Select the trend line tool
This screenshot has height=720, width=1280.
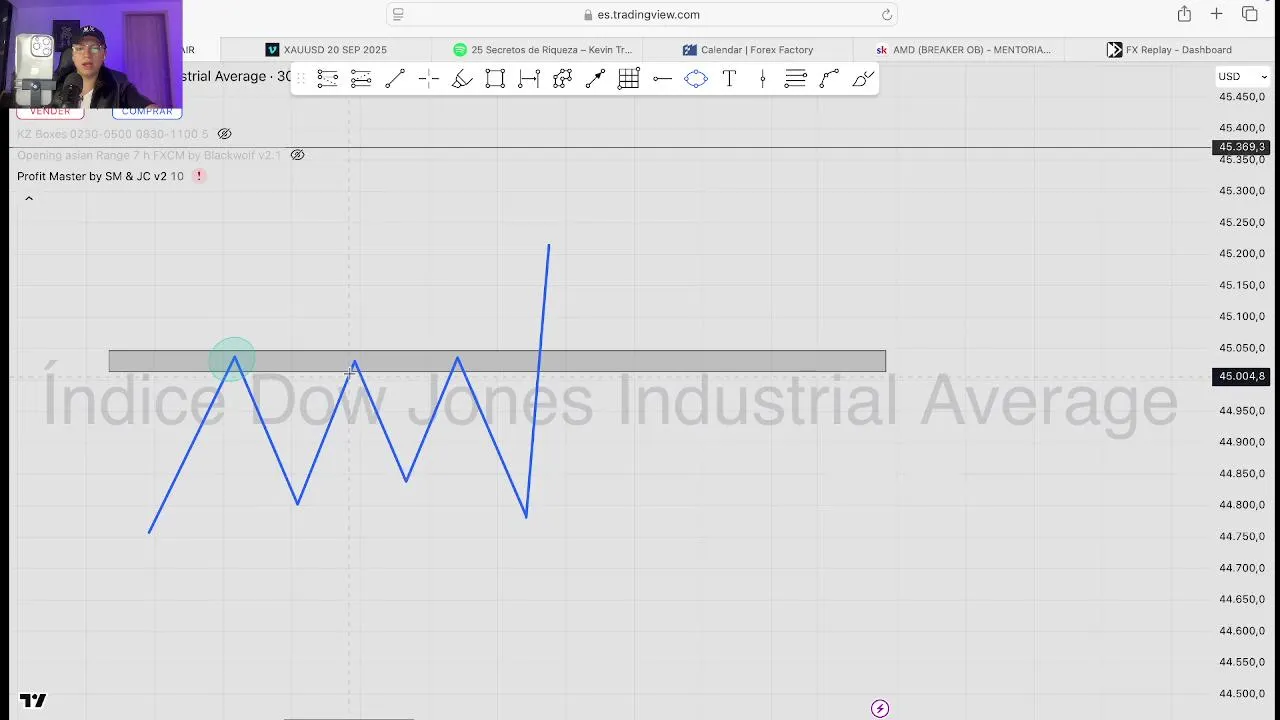tap(395, 78)
